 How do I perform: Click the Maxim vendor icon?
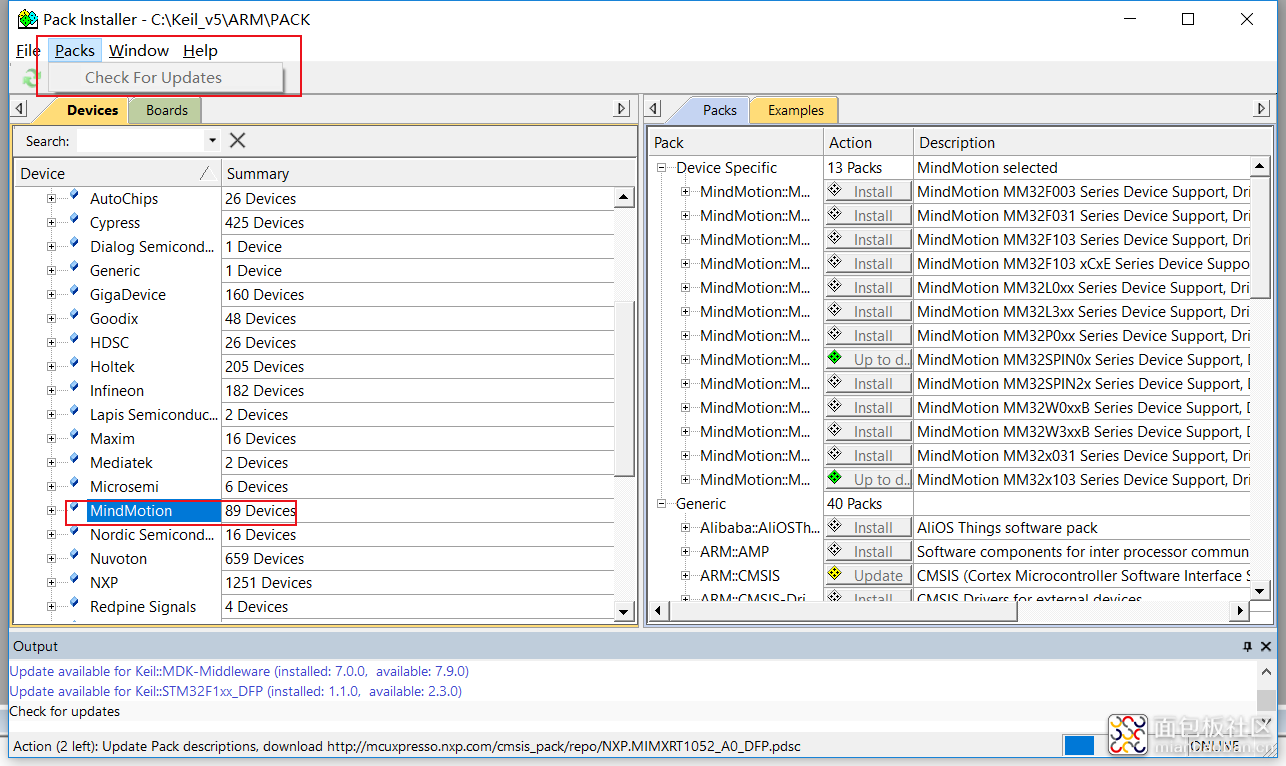(74, 437)
